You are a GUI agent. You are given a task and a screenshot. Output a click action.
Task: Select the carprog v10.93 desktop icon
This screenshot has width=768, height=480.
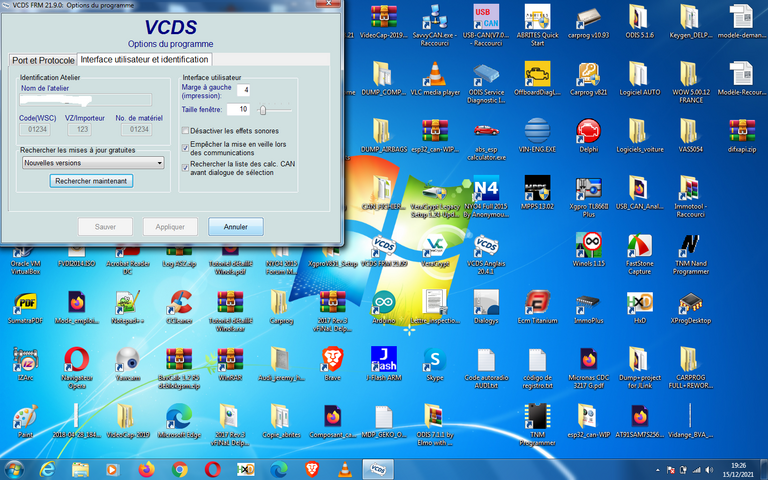pos(588,22)
